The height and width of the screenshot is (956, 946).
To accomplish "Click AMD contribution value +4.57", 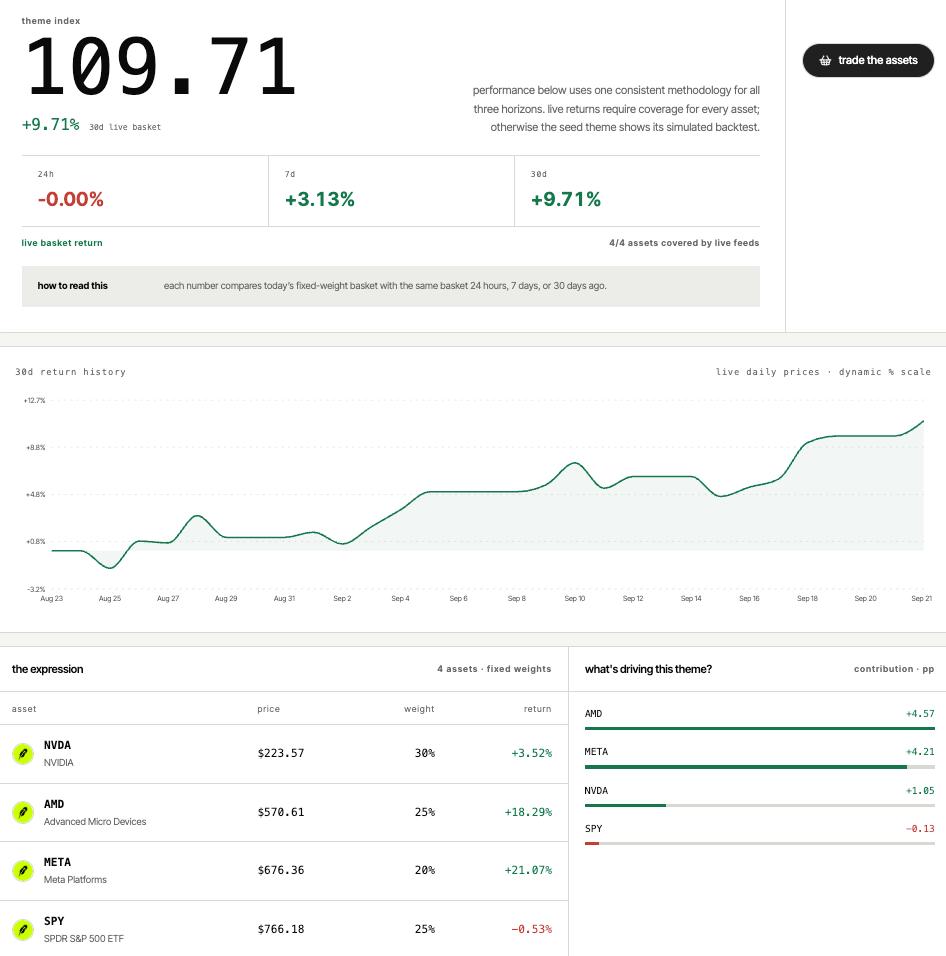I will coord(920,713).
